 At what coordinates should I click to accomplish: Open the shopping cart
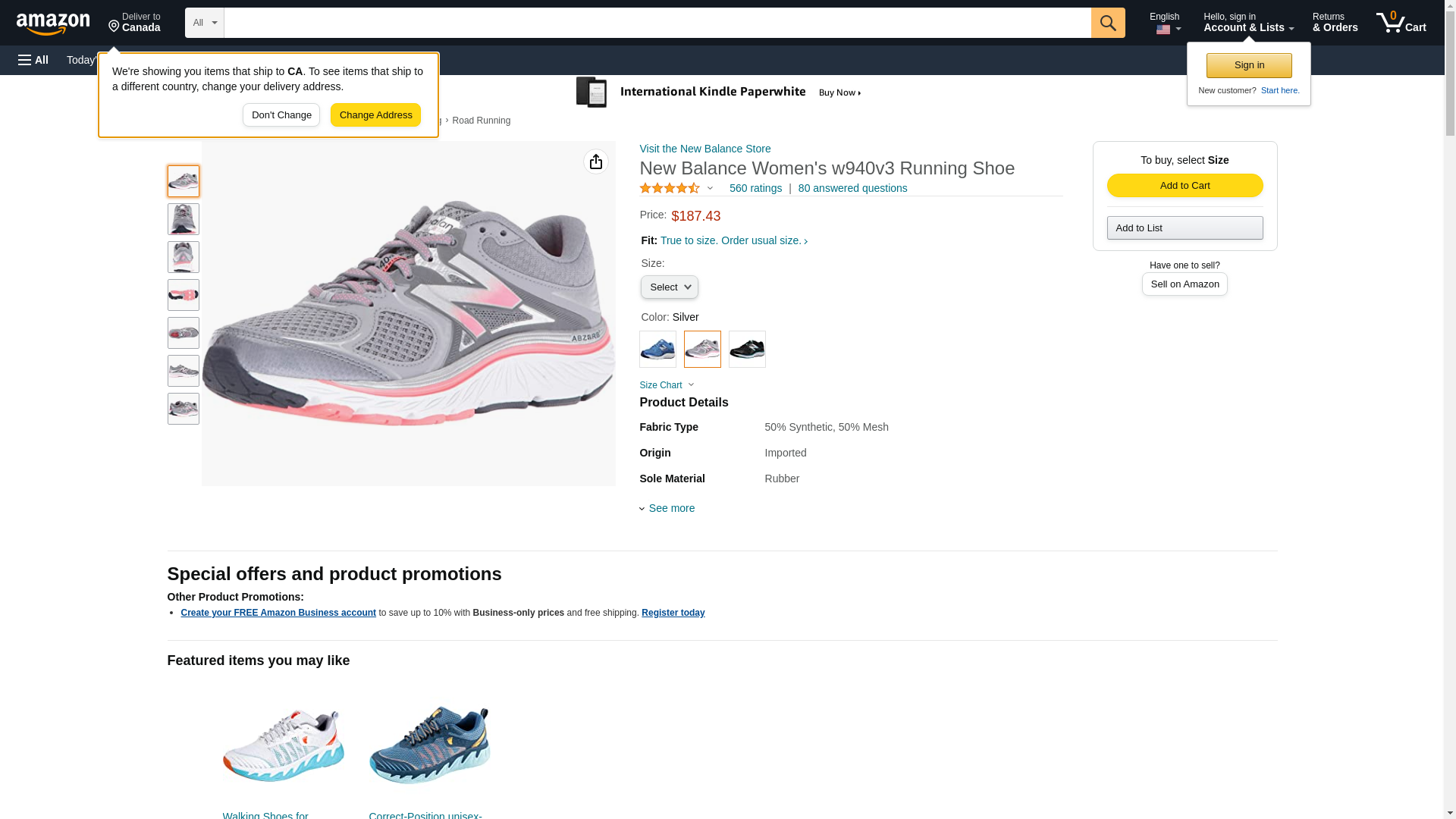click(1401, 23)
